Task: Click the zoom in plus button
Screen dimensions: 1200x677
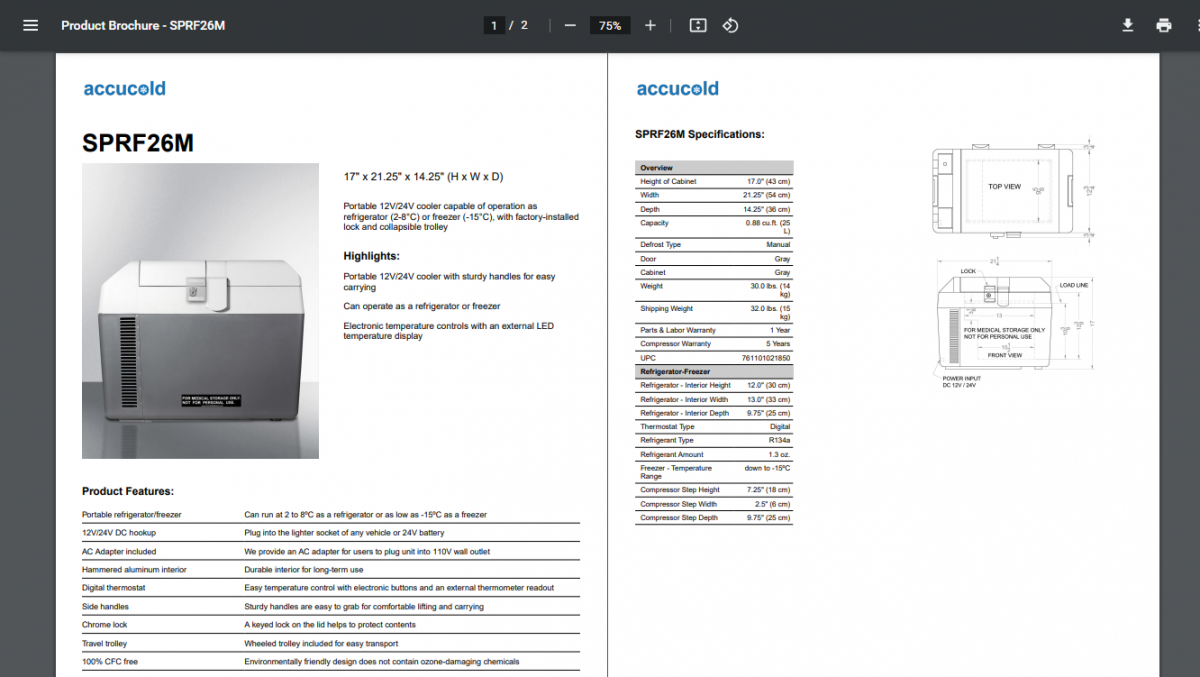Action: coord(650,25)
